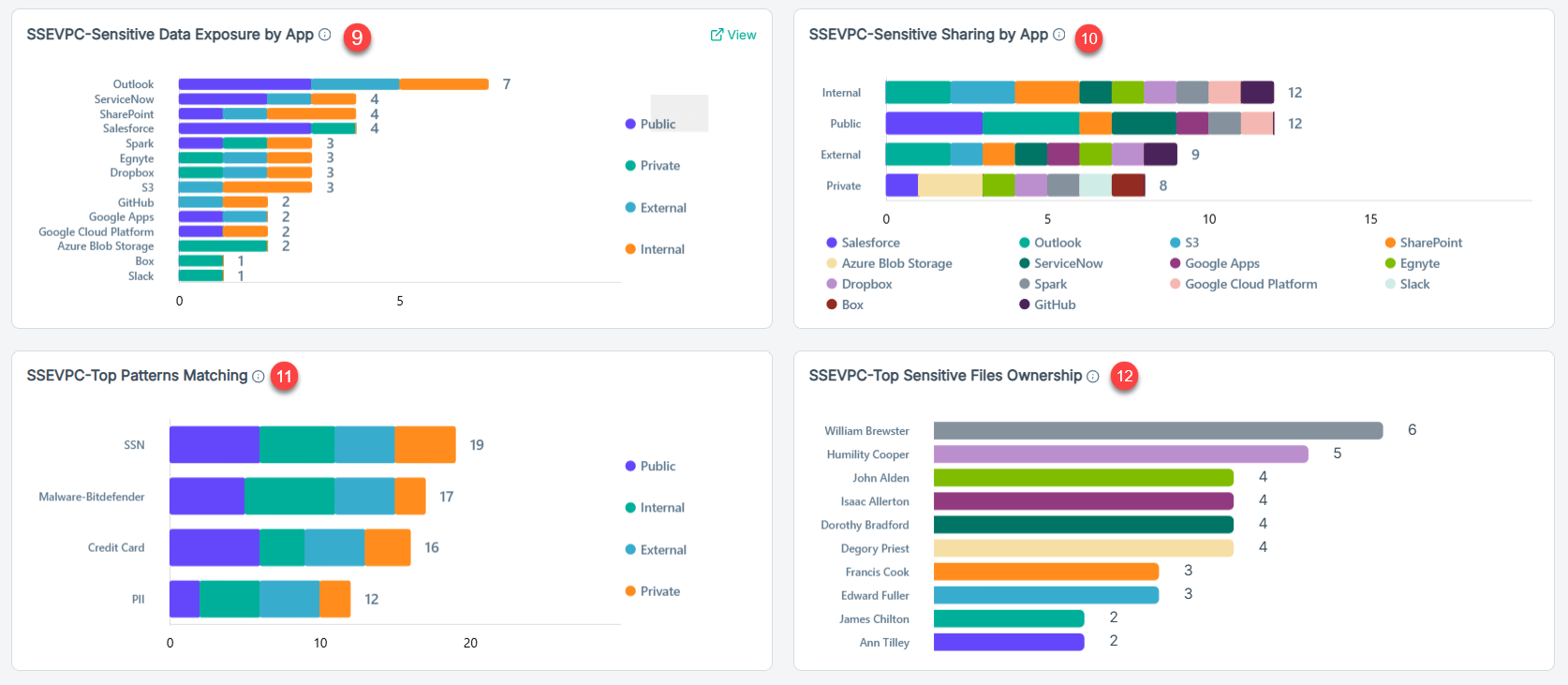The image size is (1568, 685).
Task: Click Credit Card bar's green Internal segment
Action: [x=282, y=548]
